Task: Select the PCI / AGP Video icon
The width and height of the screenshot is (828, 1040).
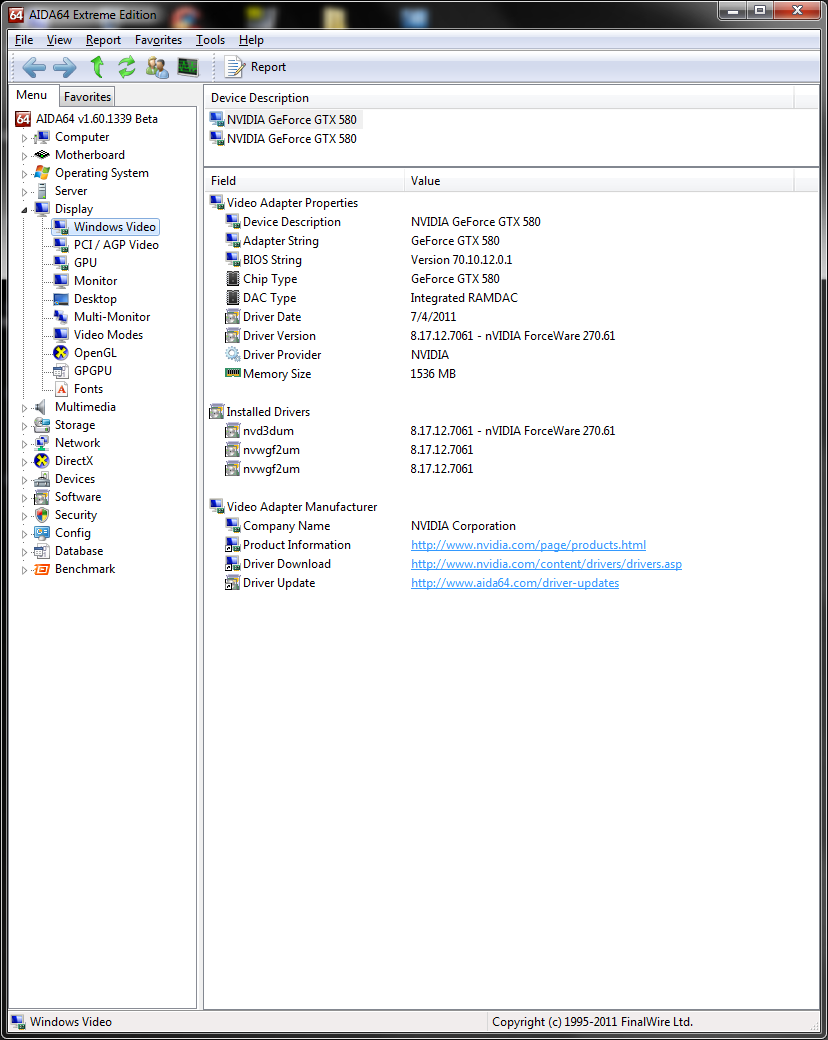Action: [x=61, y=245]
